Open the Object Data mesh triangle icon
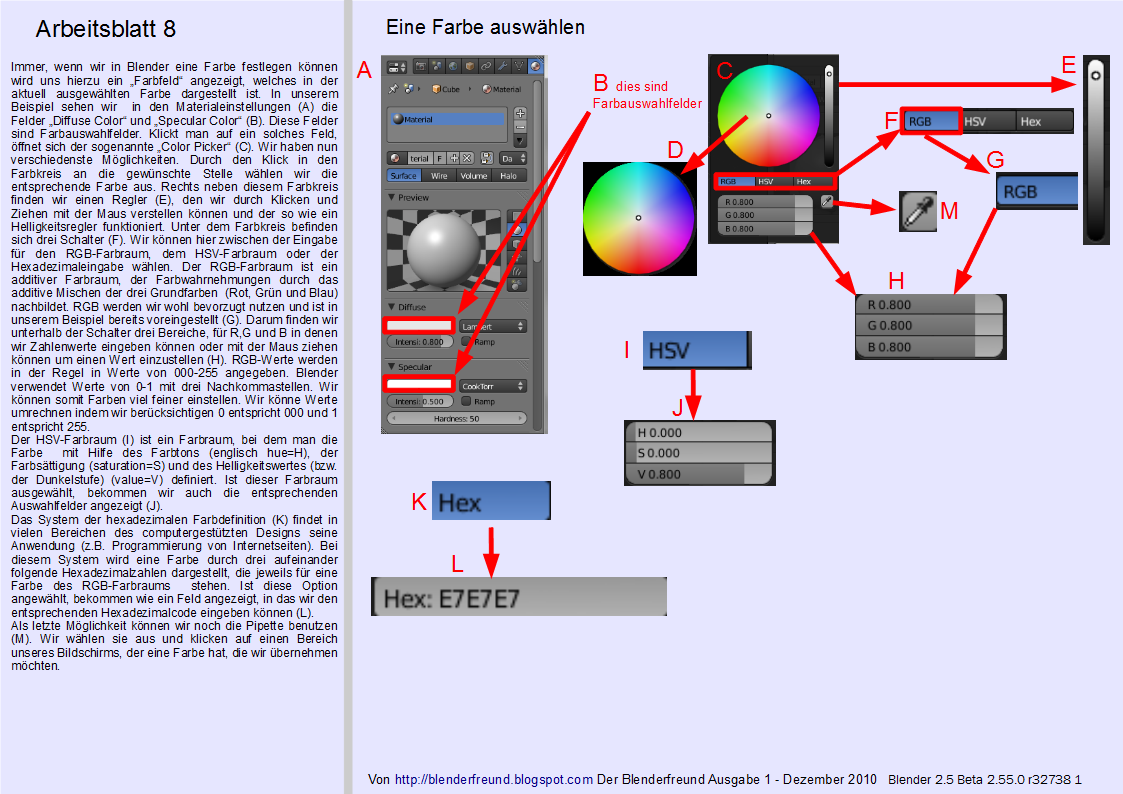Image resolution: width=1123 pixels, height=794 pixels. [x=519, y=67]
